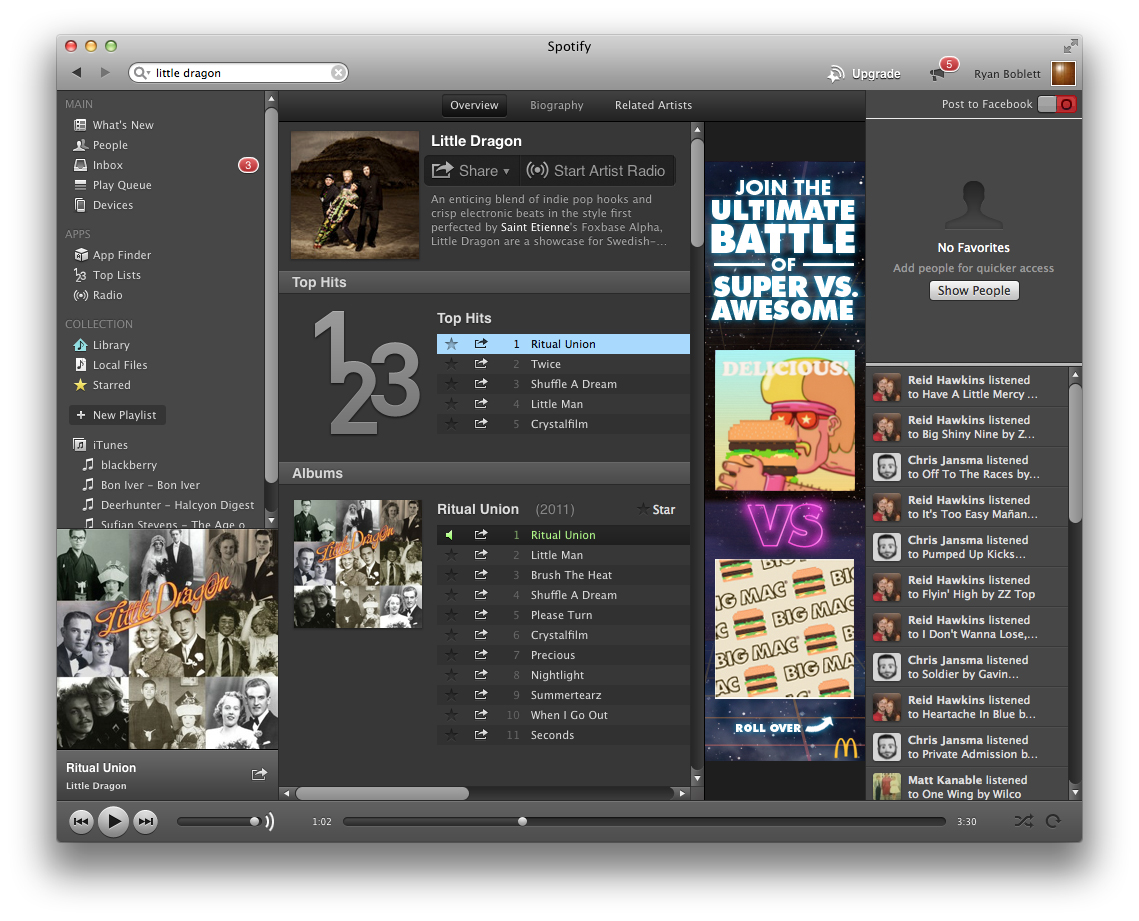Star Ritual Union in Top Hits

pyautogui.click(x=451, y=344)
